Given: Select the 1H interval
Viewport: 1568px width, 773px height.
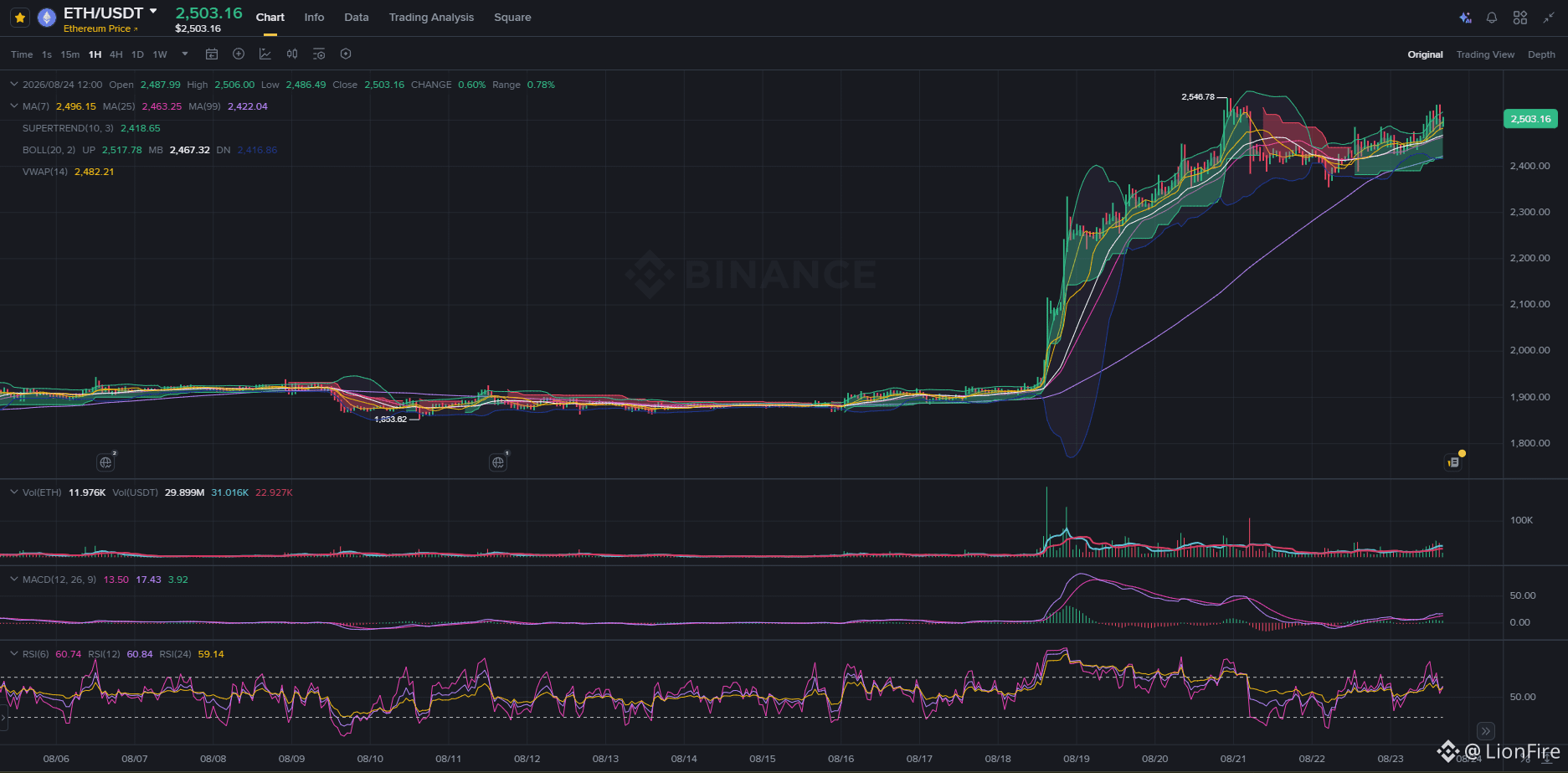Looking at the screenshot, I should click(x=95, y=54).
